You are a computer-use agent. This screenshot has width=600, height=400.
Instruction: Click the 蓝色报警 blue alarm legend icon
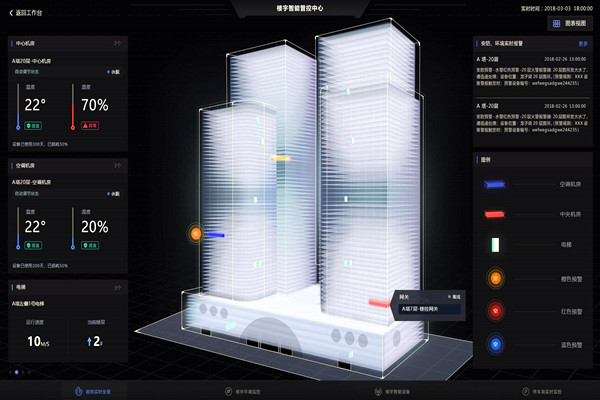coord(494,345)
